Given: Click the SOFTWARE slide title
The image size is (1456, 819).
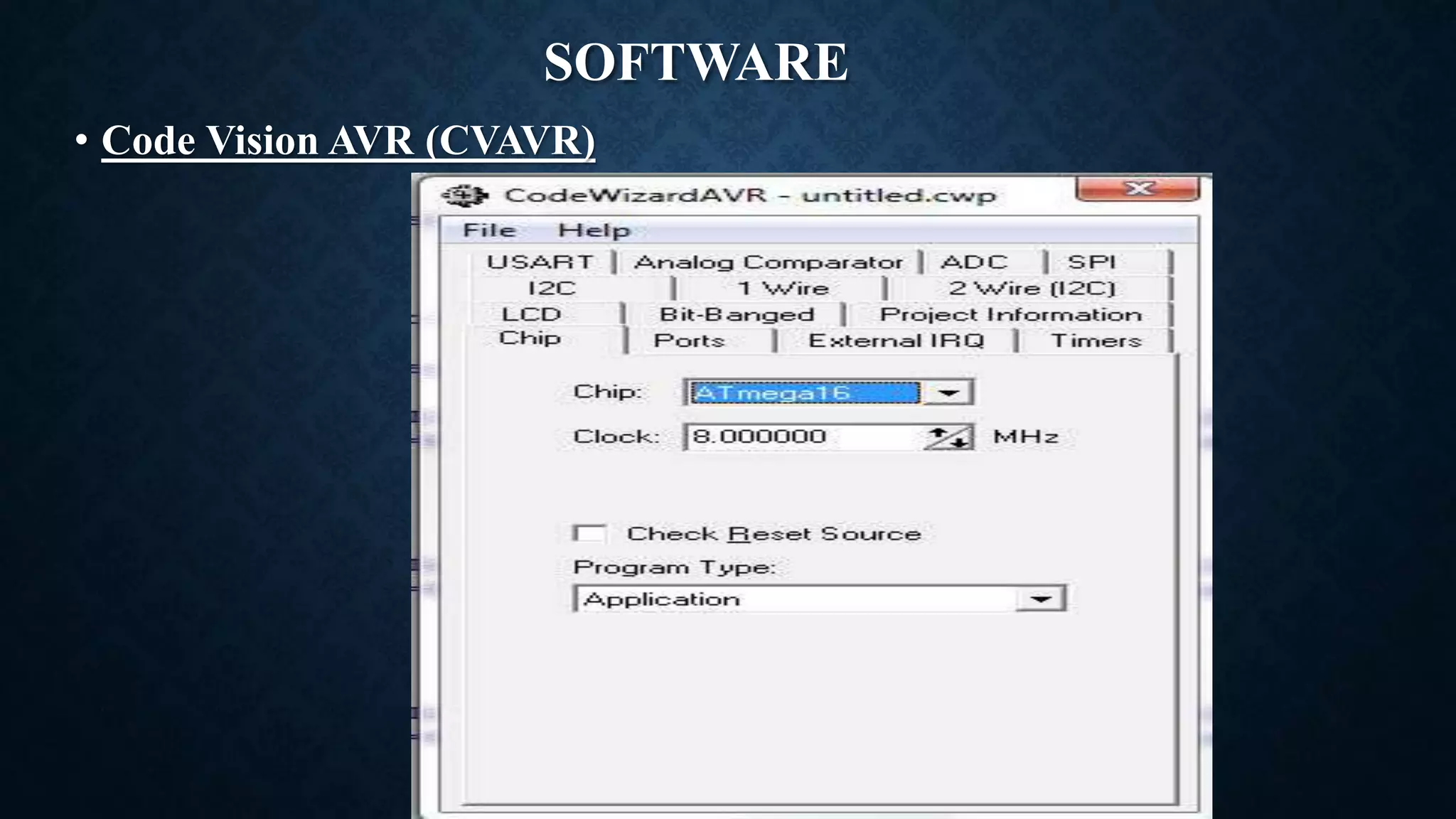Looking at the screenshot, I should [x=696, y=63].
